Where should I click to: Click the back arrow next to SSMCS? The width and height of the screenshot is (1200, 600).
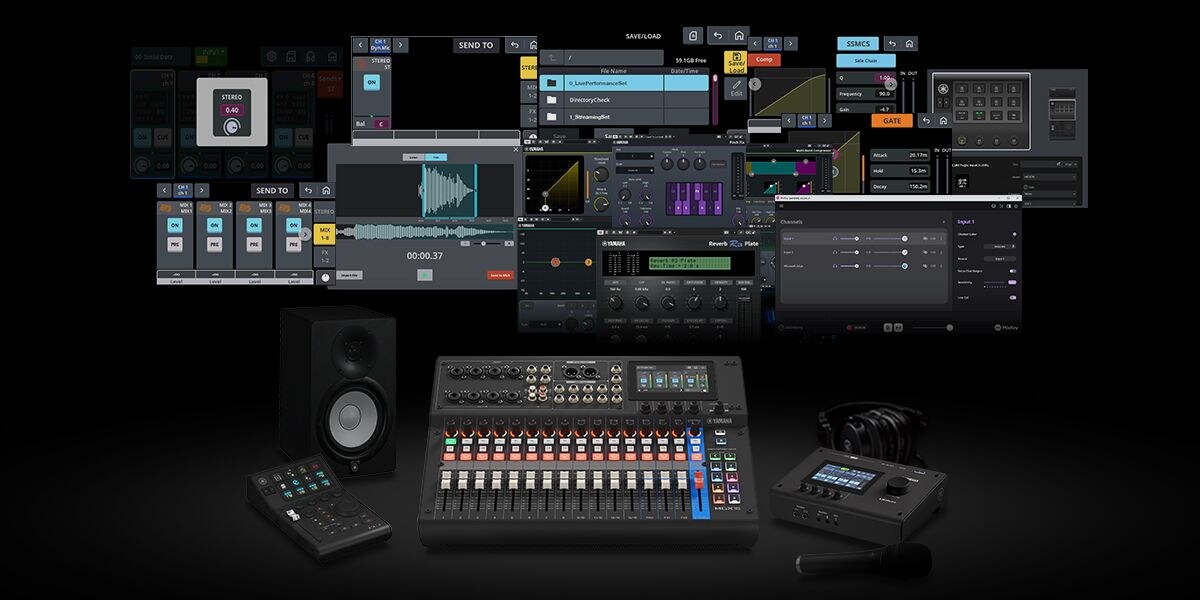pyautogui.click(x=890, y=44)
